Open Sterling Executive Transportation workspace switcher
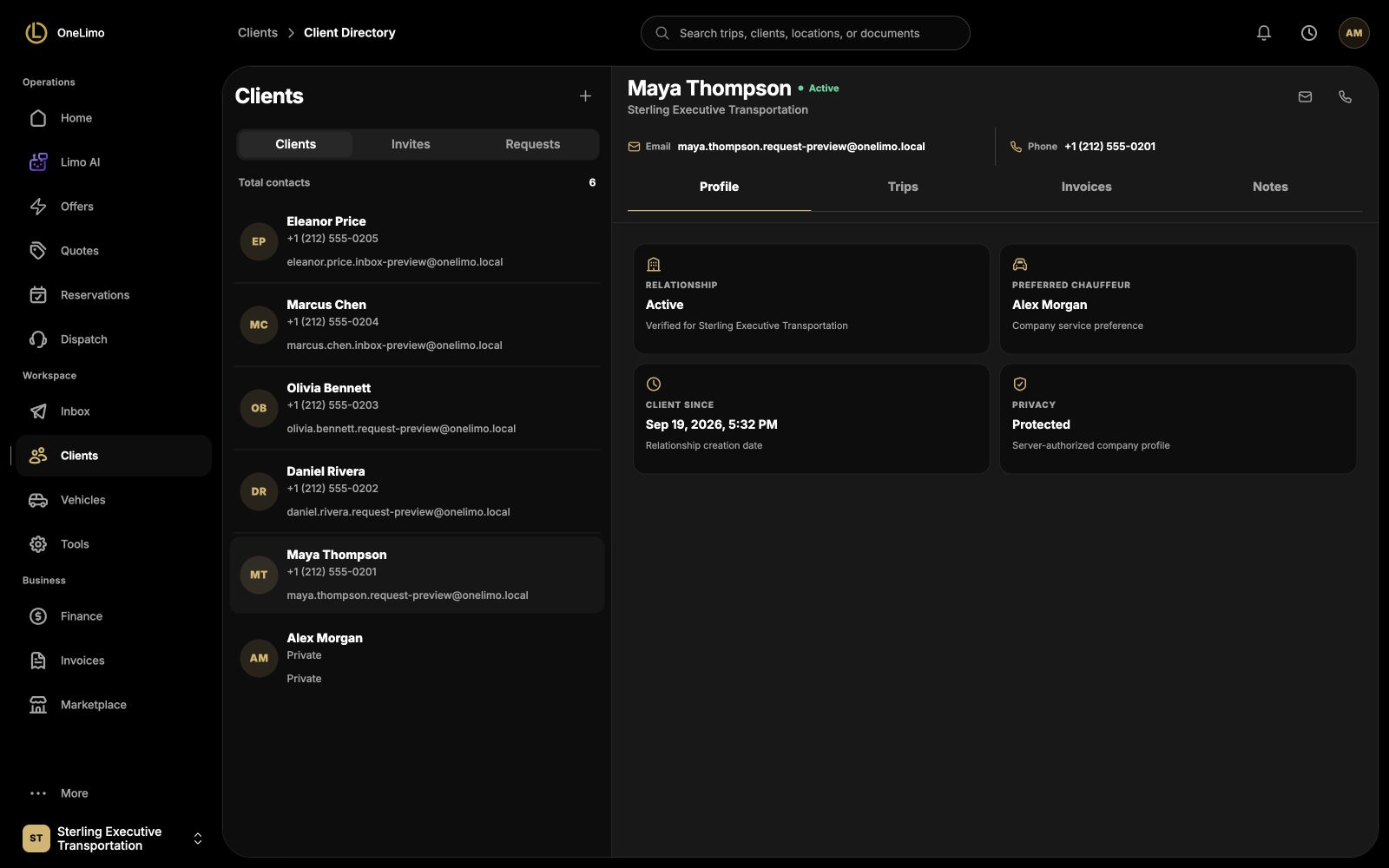This screenshot has height=868, width=1389. point(114,838)
